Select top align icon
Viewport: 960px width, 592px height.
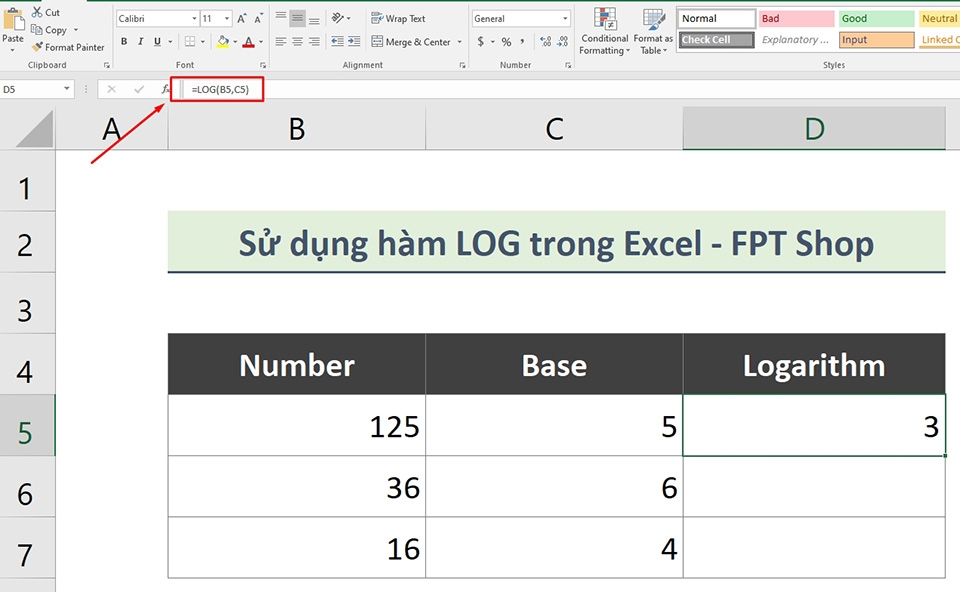pyautogui.click(x=280, y=18)
